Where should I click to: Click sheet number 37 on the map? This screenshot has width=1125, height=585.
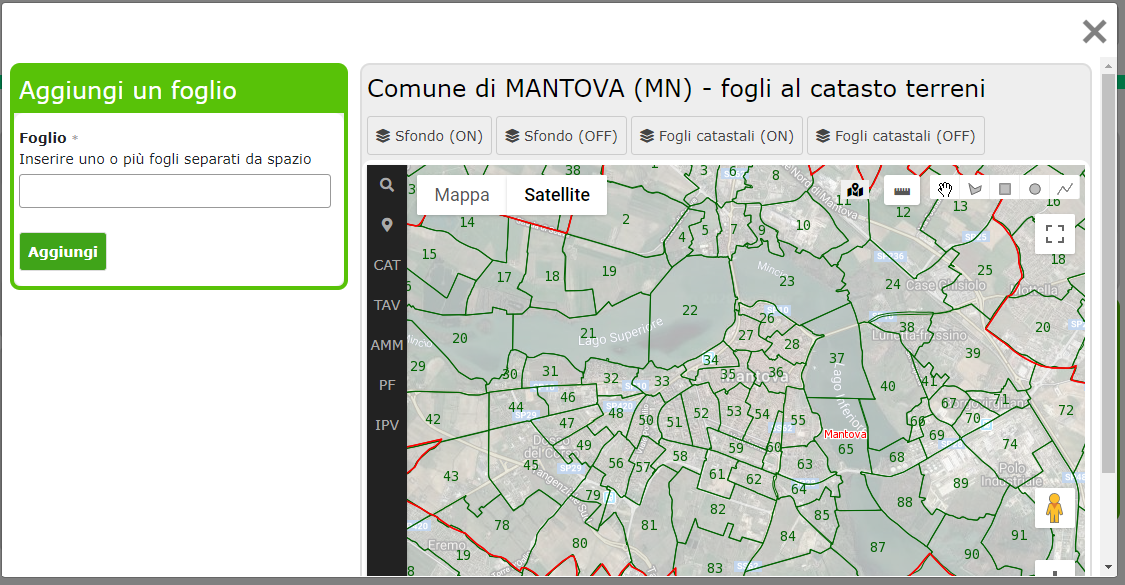click(837, 357)
